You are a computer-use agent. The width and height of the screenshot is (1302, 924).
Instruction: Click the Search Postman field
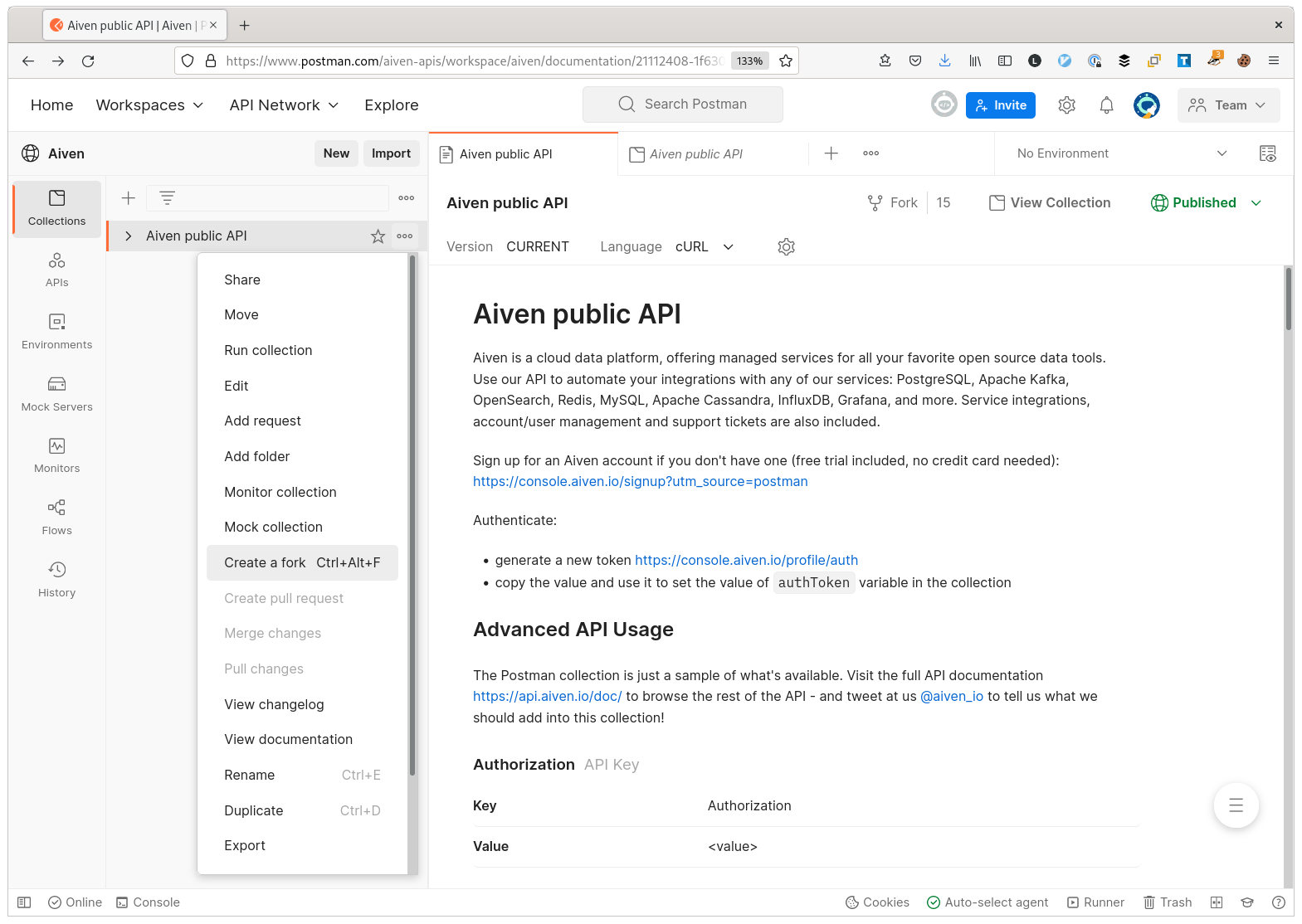(683, 105)
